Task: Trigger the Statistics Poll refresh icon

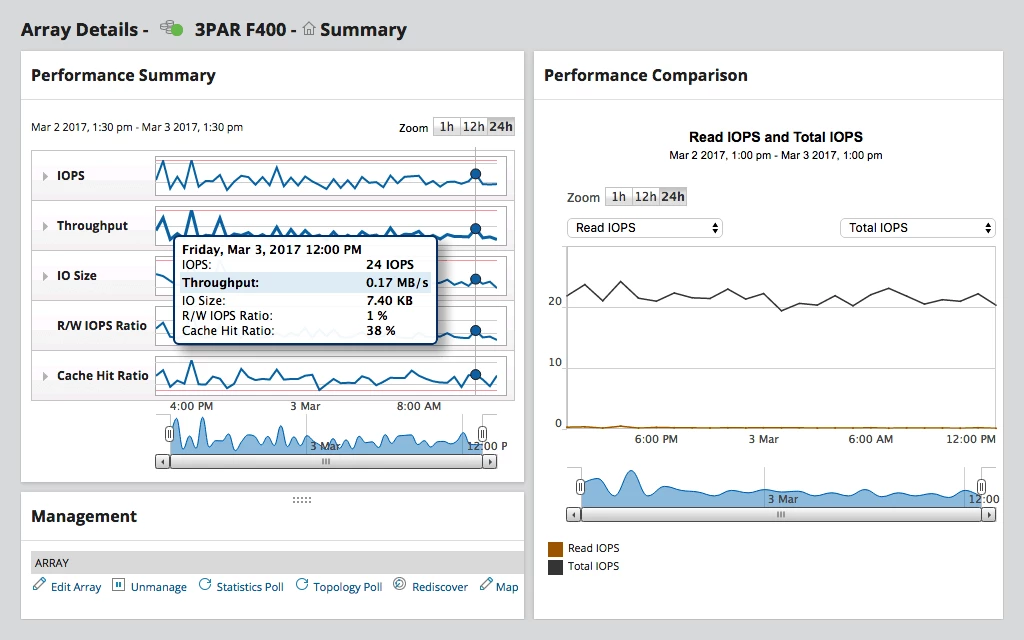Action: click(204, 586)
